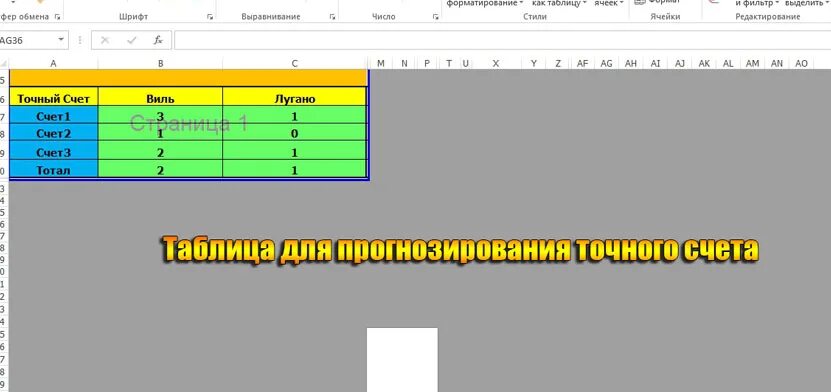831x392 pixels.
Task: Select the Лугано value in Тотал row
Action: tap(295, 168)
